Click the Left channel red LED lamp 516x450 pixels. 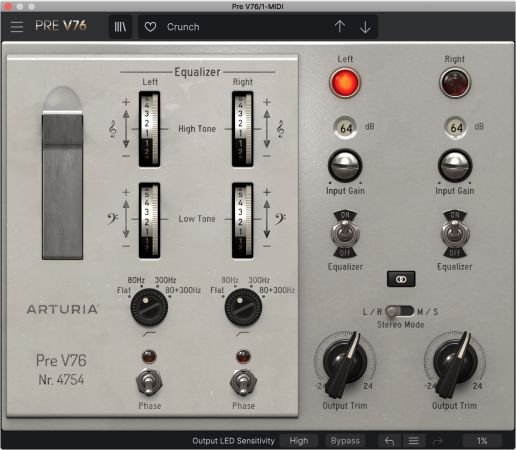click(x=345, y=82)
